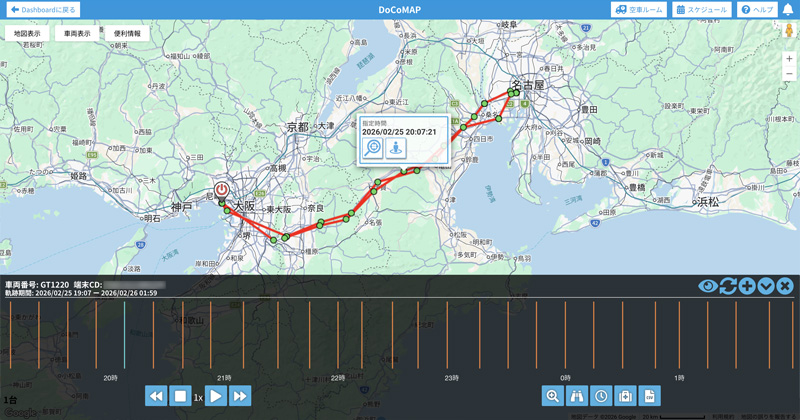Click the circular arrows refresh icon
The image size is (800, 420).
click(728, 287)
